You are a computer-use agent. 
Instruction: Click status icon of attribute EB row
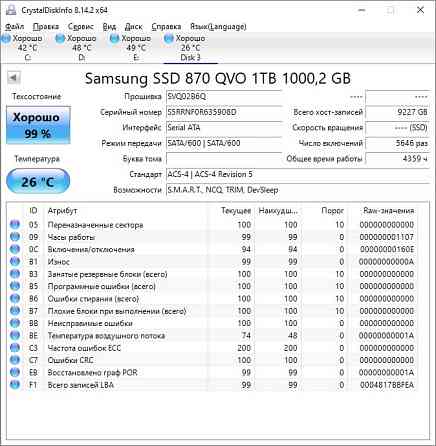(x=15, y=373)
